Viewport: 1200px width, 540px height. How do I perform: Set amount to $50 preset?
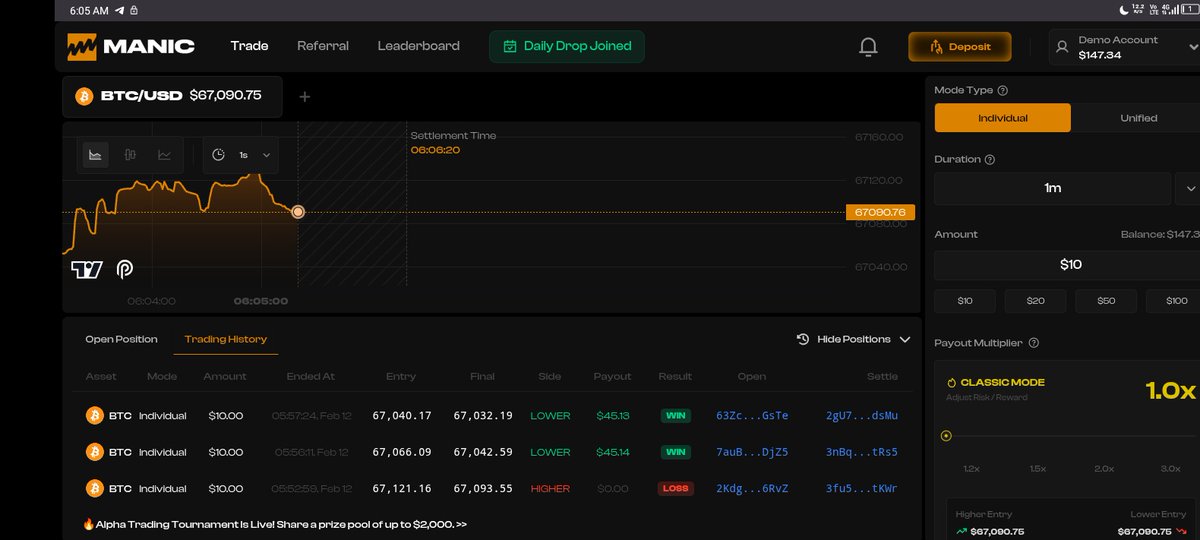(1106, 301)
